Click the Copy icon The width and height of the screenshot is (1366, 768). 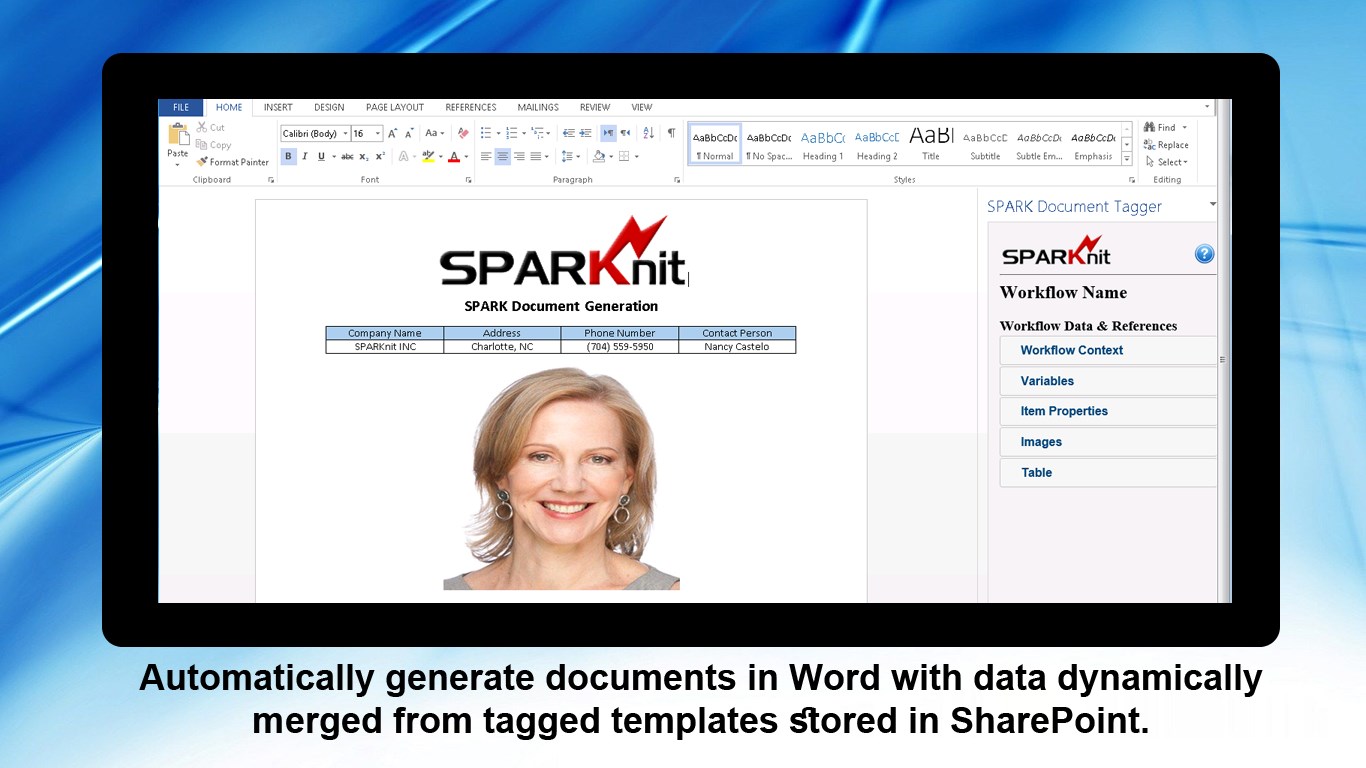(202, 145)
